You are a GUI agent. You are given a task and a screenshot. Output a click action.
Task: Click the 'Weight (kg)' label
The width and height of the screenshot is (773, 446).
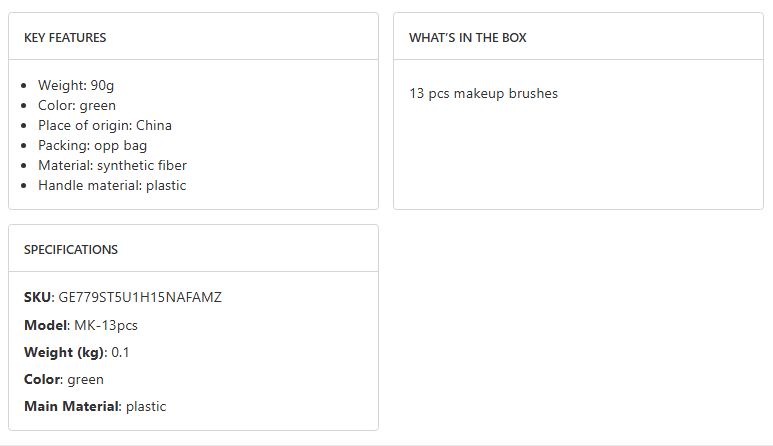[x=63, y=353]
